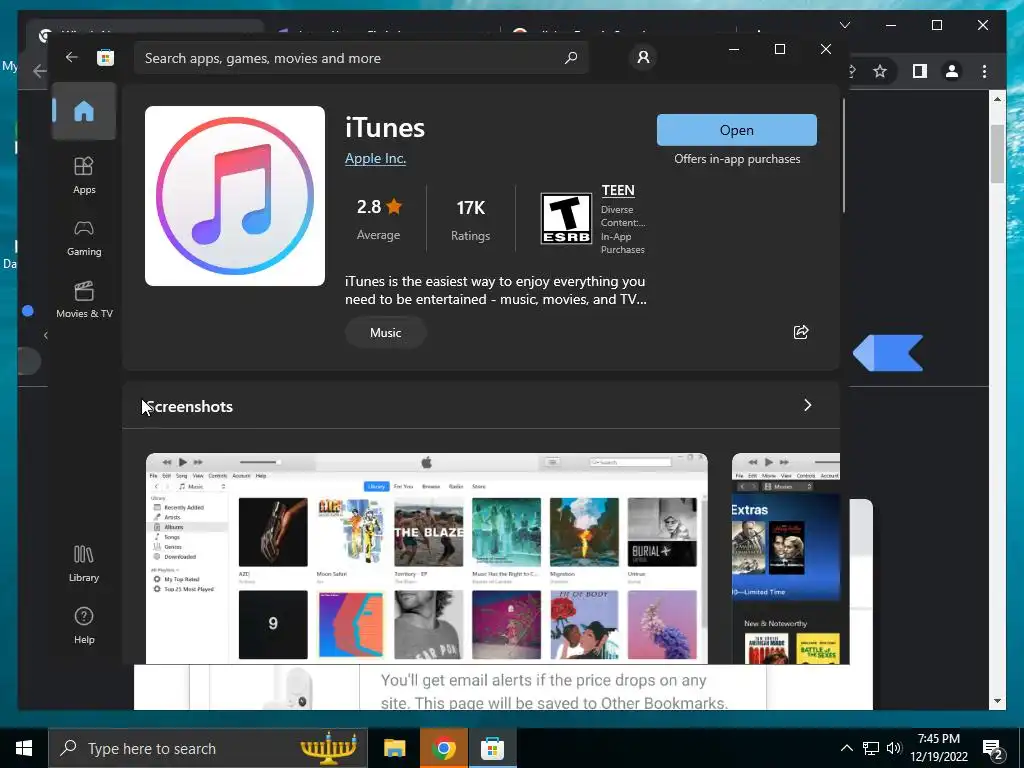Viewport: 1024px width, 768px height.
Task: Open Chrome three-dot menu
Action: pyautogui.click(x=984, y=71)
